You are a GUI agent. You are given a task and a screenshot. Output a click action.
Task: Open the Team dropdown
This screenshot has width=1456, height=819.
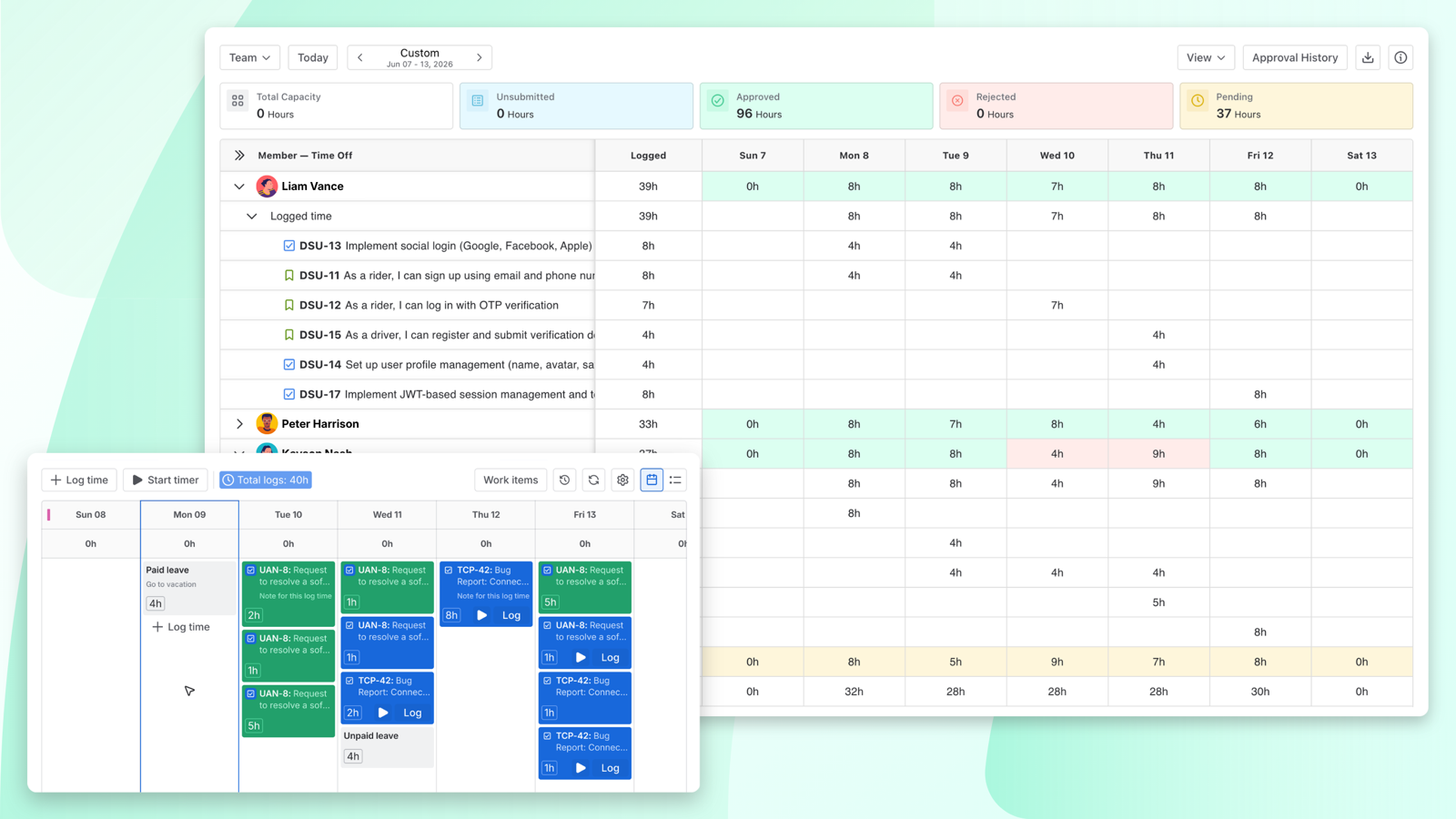[249, 57]
